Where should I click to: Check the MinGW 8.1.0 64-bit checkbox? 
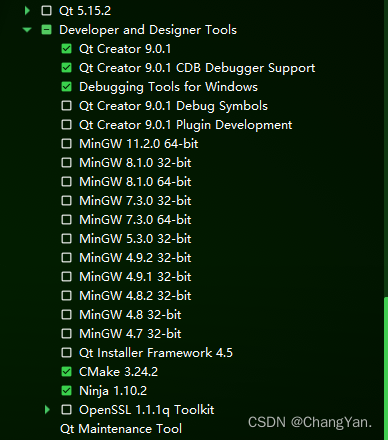coord(66,182)
